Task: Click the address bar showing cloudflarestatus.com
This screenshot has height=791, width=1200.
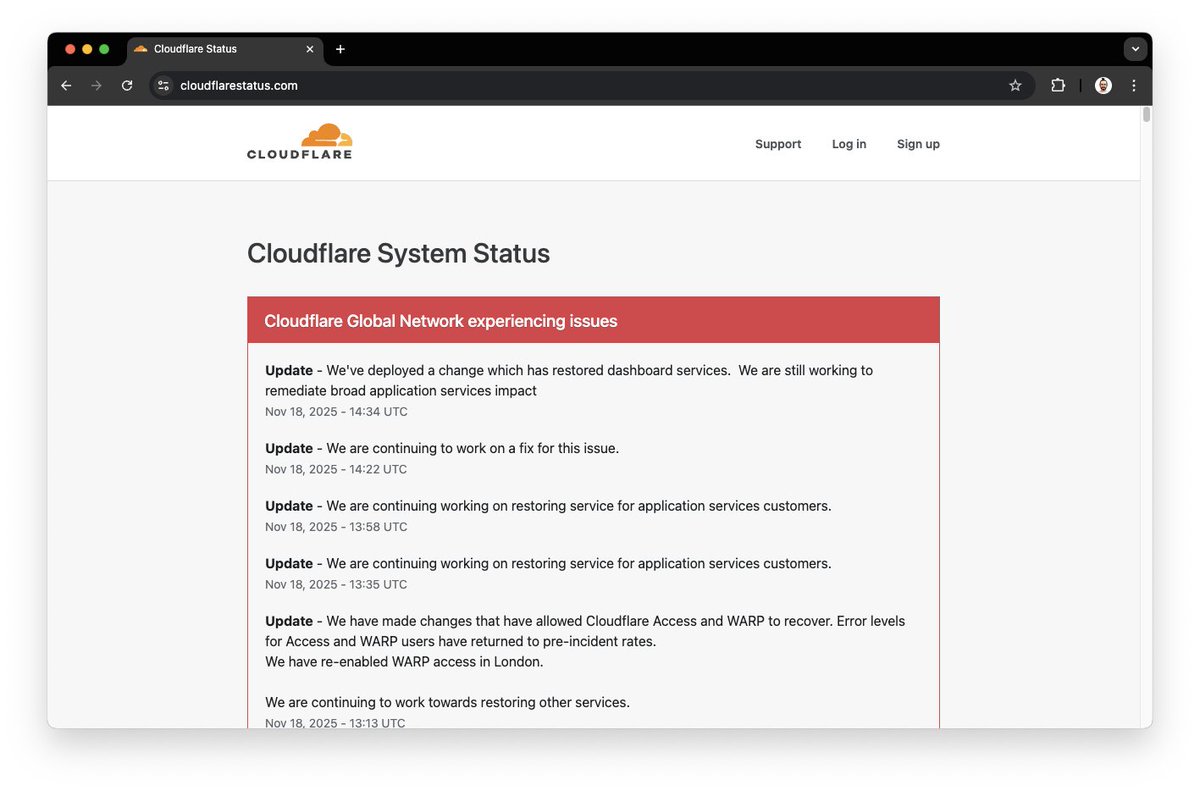Action: pos(590,86)
